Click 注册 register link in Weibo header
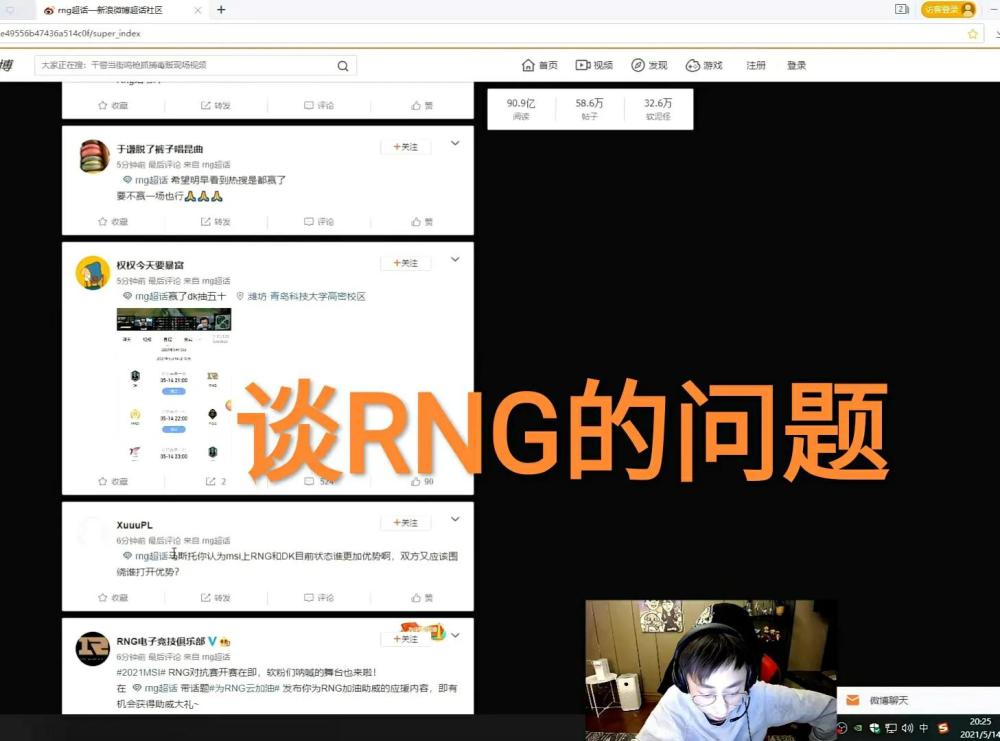This screenshot has width=1000, height=741. pyautogui.click(x=756, y=65)
